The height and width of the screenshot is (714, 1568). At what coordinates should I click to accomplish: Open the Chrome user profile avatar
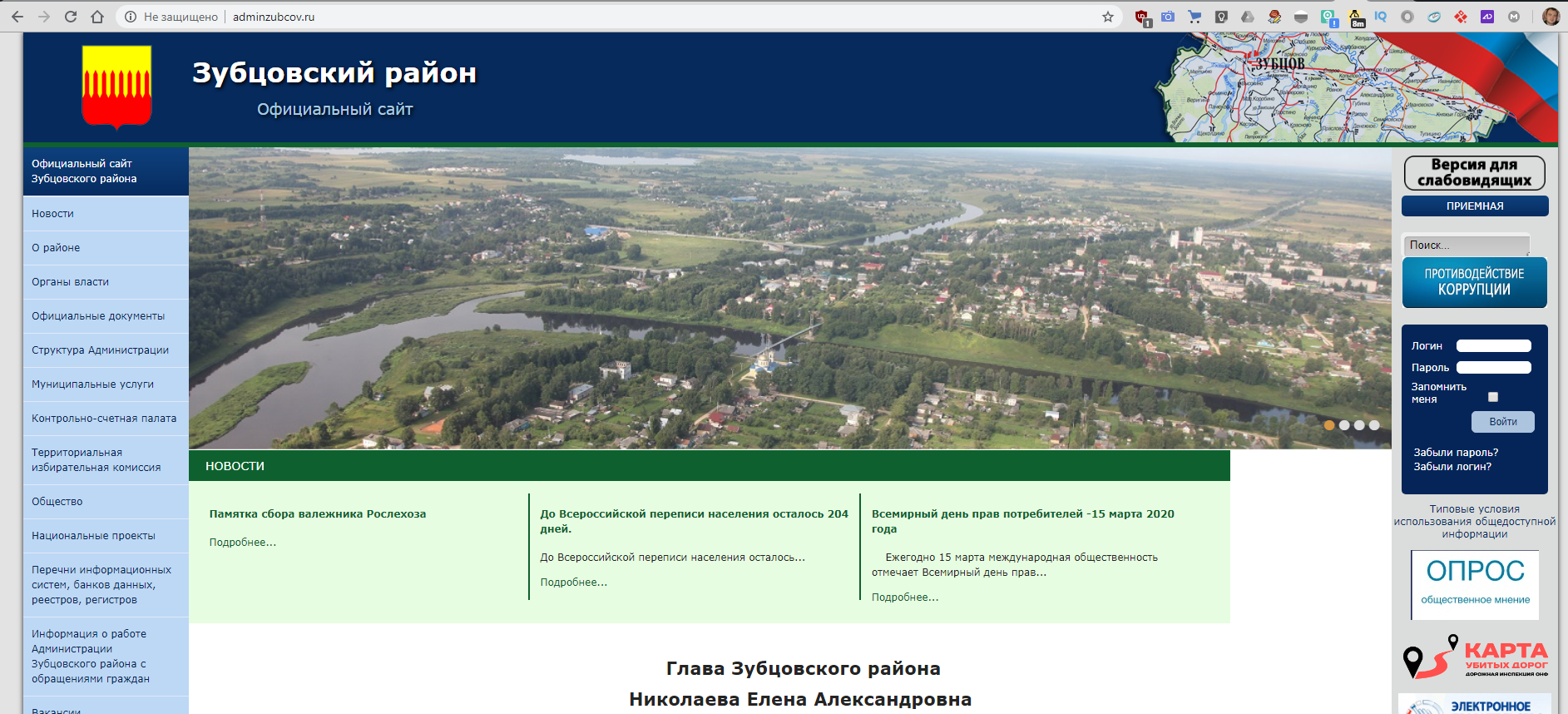pyautogui.click(x=1551, y=17)
